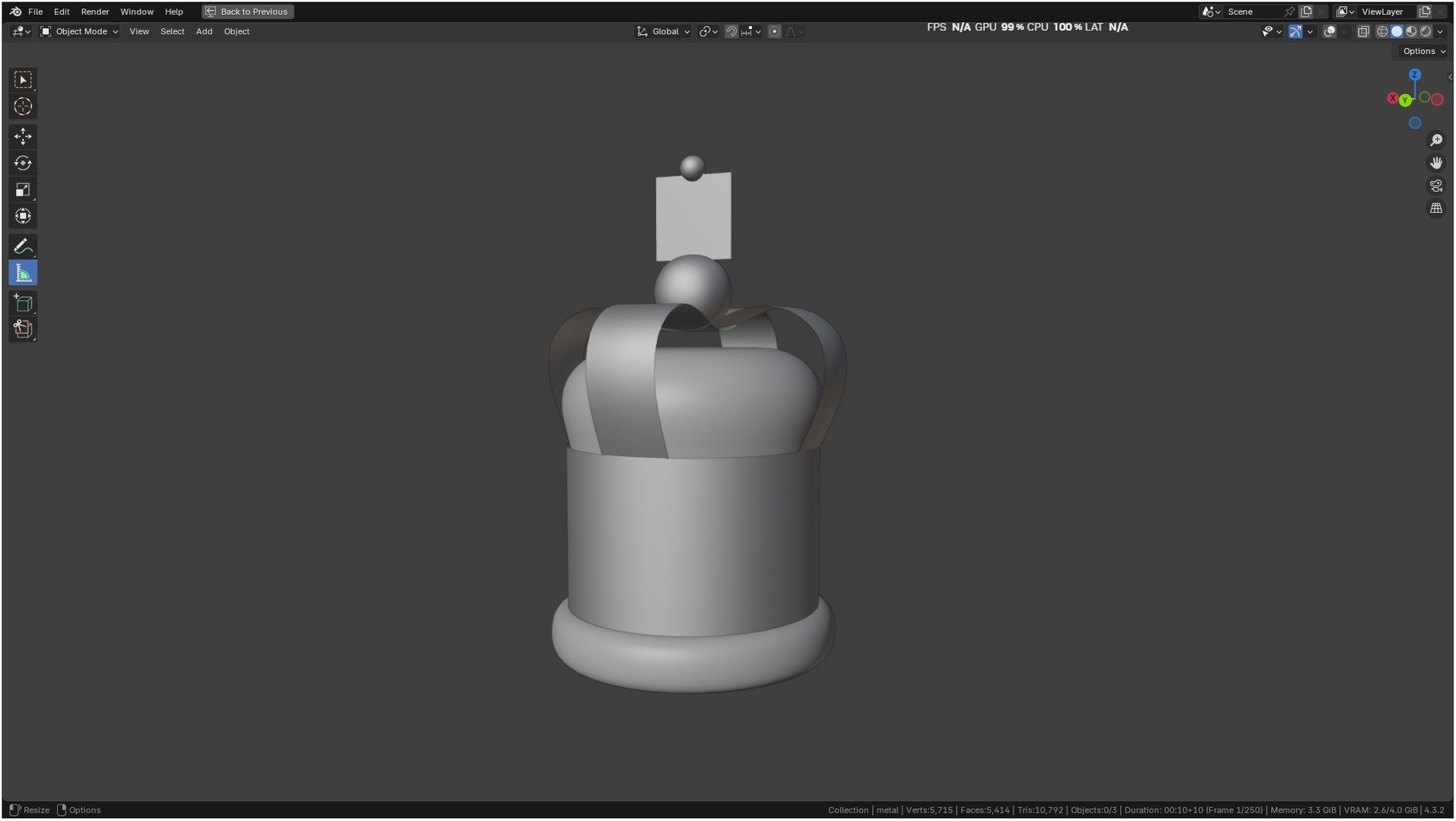
Task: Switch to Wireframe viewport shading
Action: (x=1382, y=31)
